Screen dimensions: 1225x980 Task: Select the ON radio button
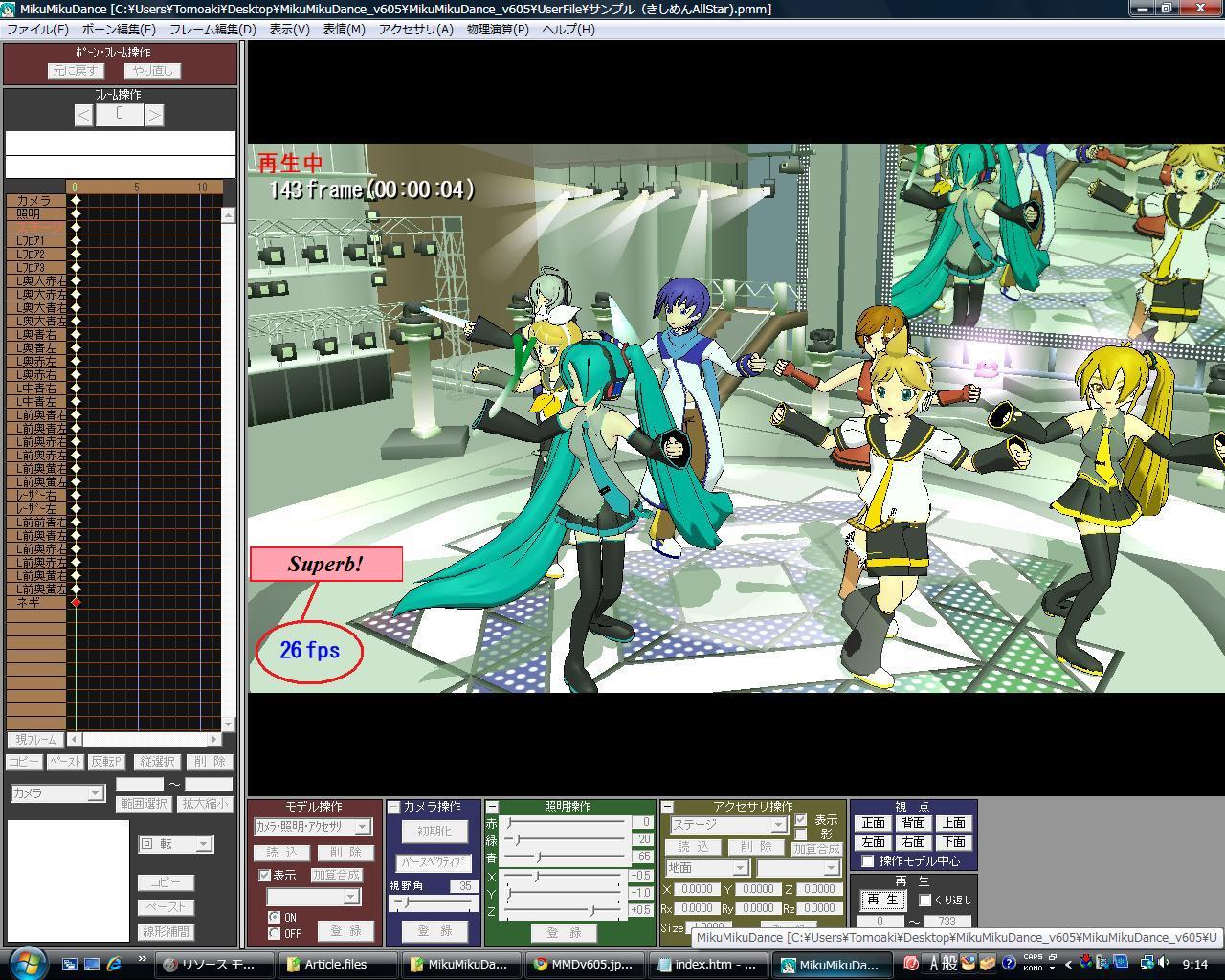pos(275,917)
